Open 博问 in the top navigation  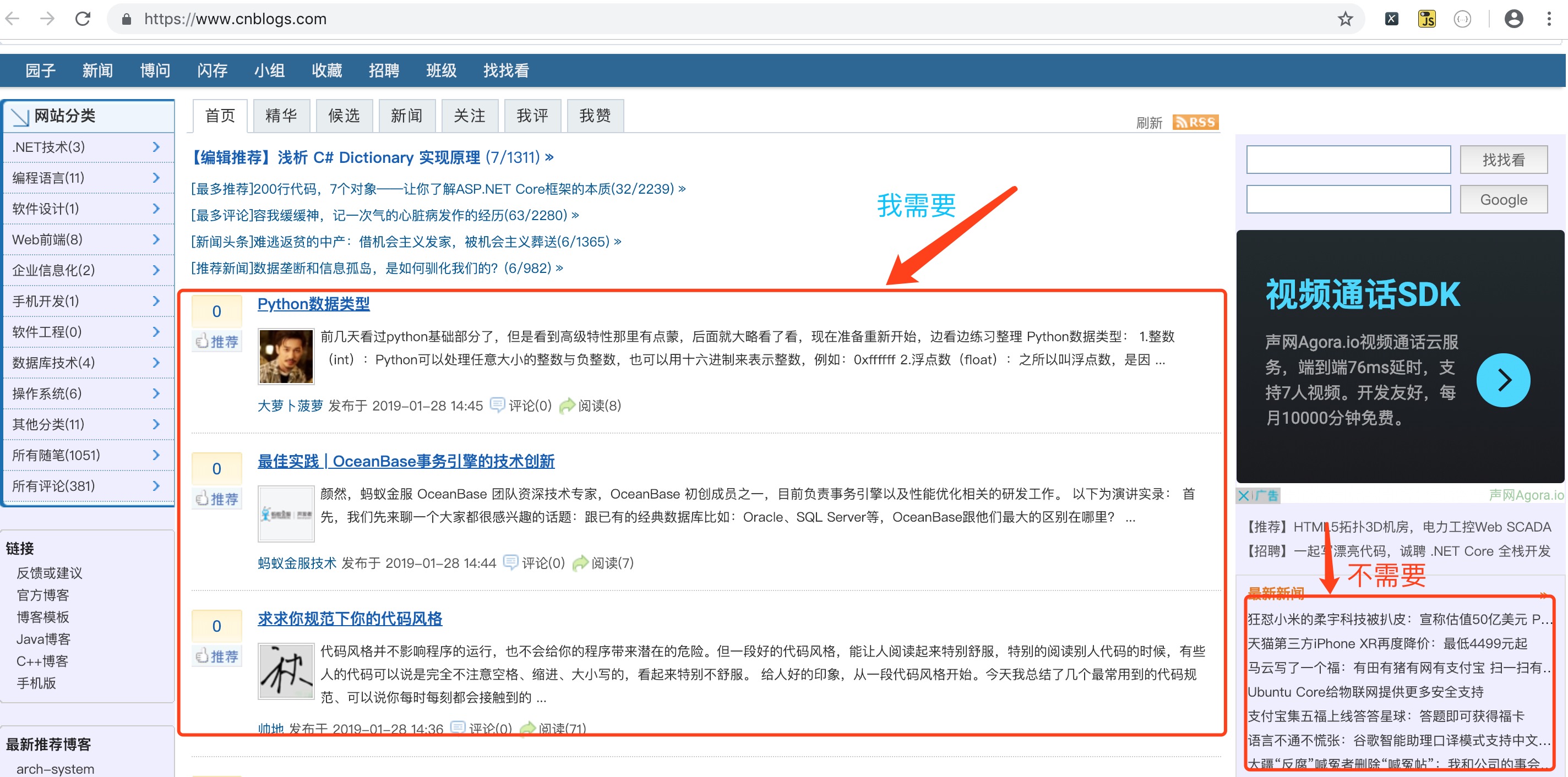155,70
